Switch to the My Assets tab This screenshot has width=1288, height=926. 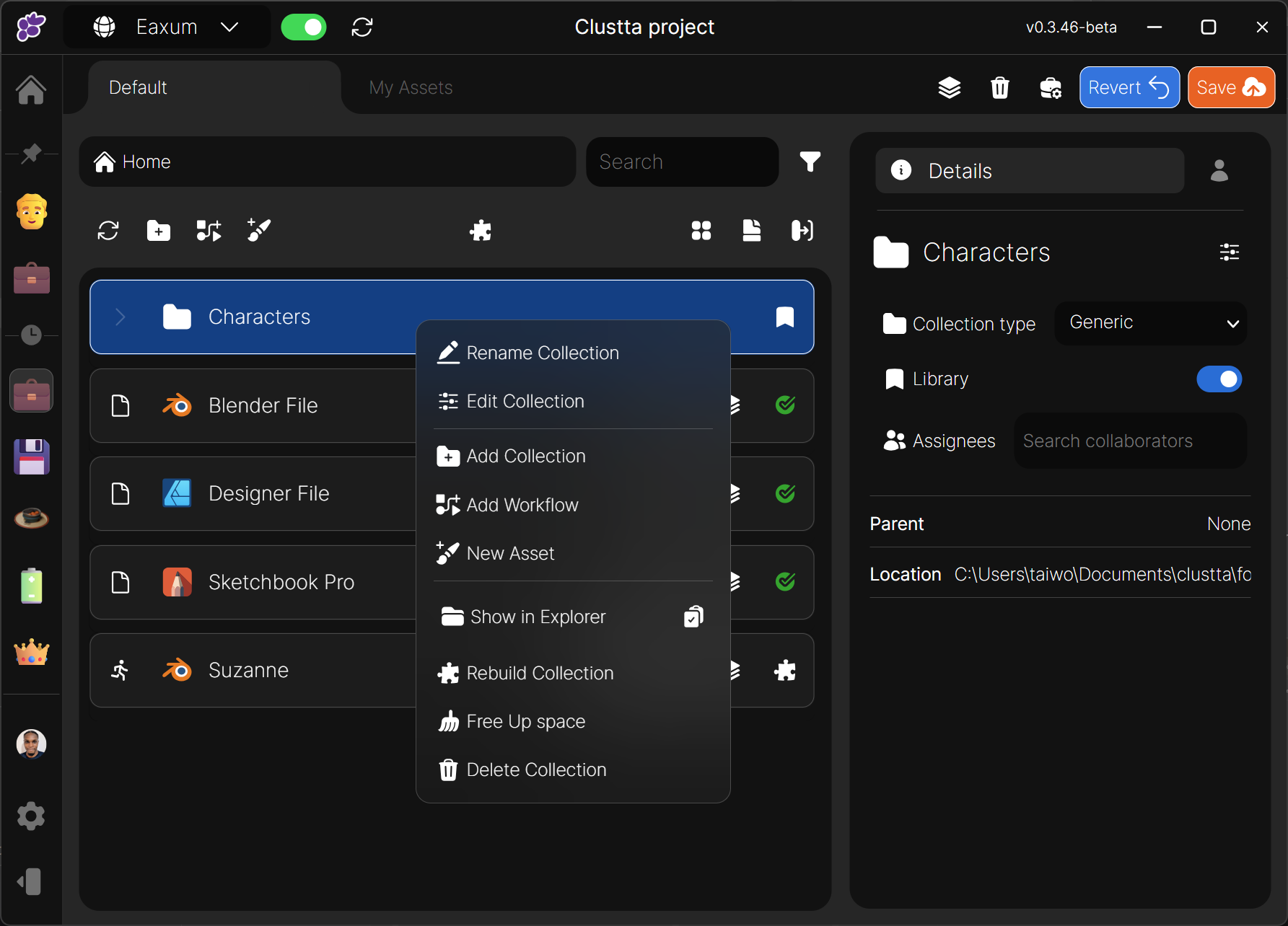(x=411, y=87)
